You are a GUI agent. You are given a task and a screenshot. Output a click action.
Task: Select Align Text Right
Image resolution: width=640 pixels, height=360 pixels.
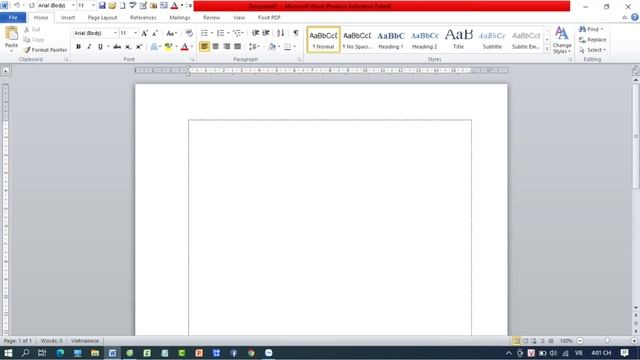[227, 47]
